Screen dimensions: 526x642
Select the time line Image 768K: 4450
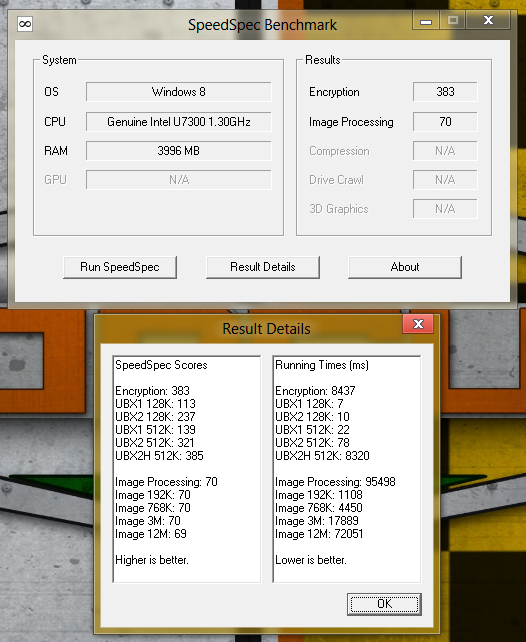coord(319,508)
